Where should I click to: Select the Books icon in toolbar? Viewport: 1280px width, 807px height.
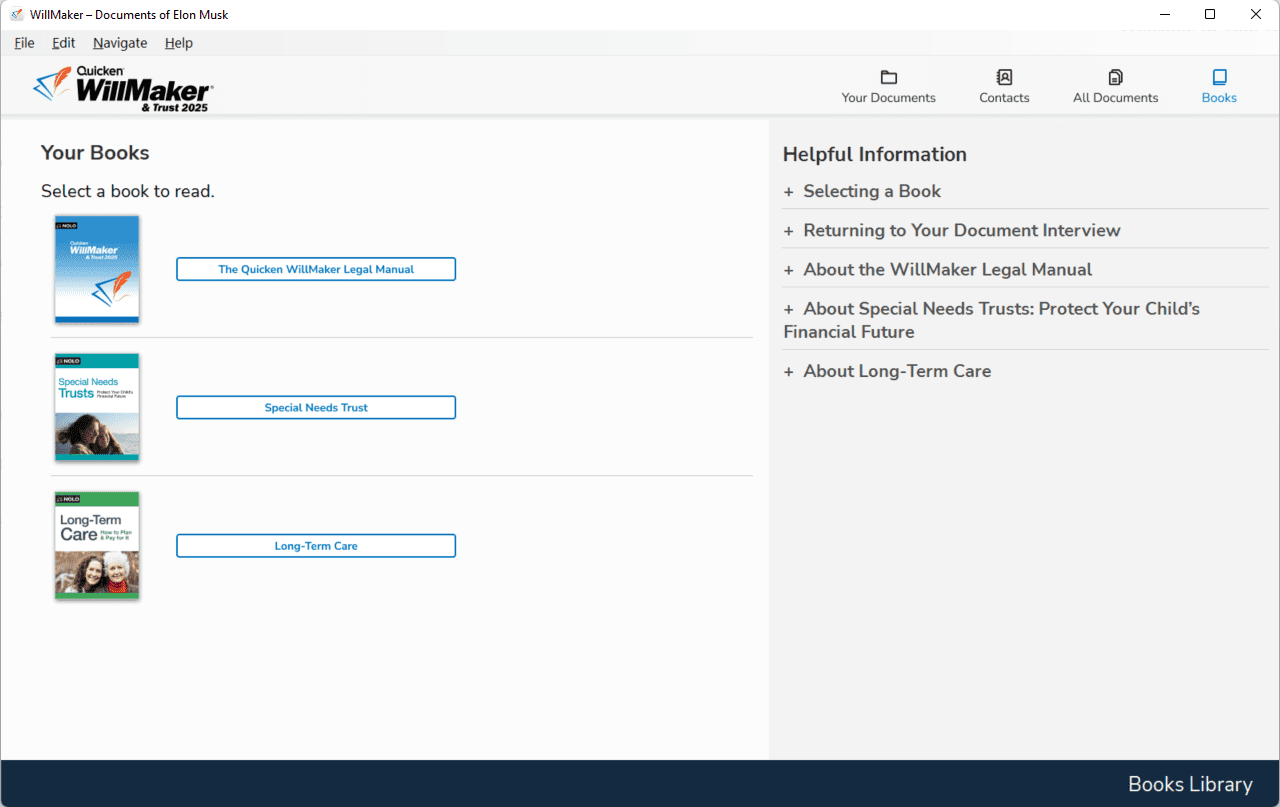pos(1219,78)
